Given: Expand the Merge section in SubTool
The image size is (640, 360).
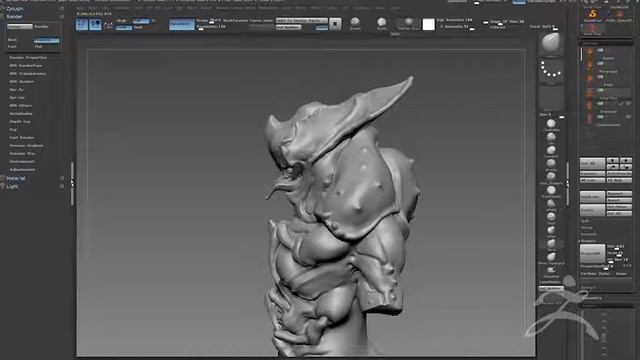Looking at the screenshot, I should pos(587,228).
